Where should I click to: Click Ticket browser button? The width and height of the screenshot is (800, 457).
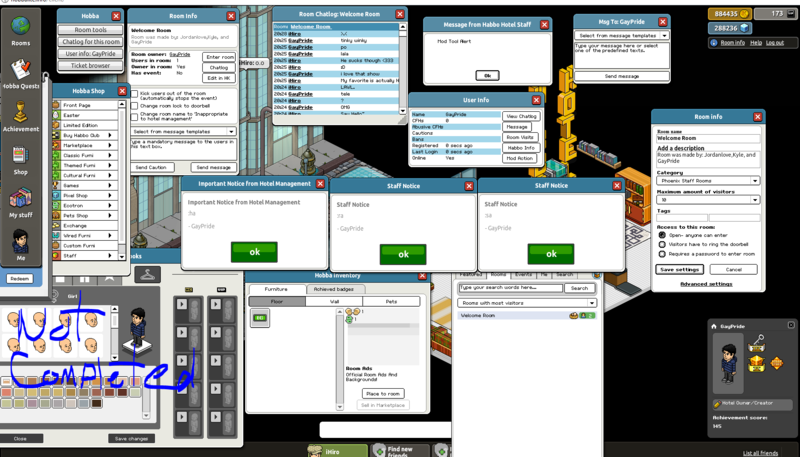(x=90, y=65)
